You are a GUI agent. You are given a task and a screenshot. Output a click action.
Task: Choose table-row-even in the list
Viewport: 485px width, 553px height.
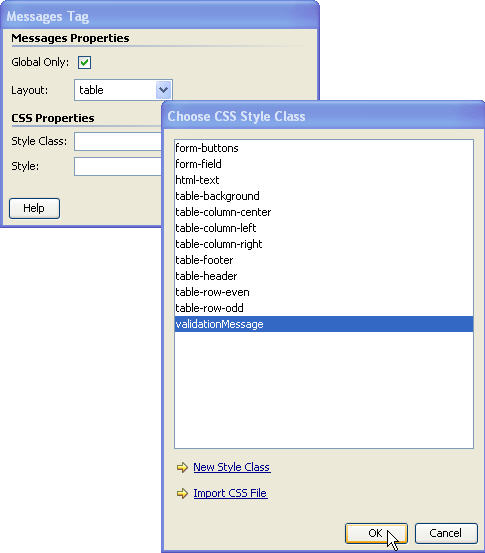click(x=323, y=292)
